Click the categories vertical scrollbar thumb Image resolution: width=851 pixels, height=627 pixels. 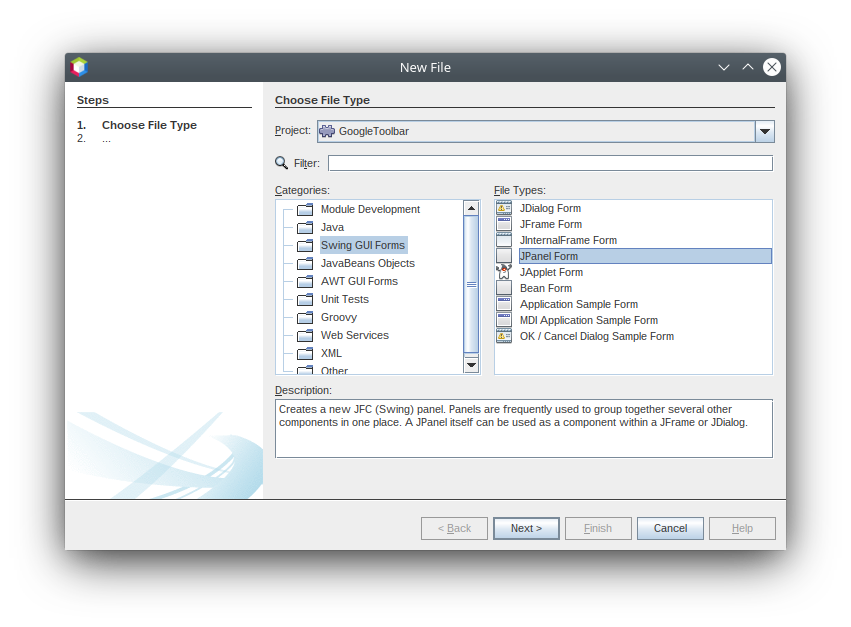click(x=472, y=284)
